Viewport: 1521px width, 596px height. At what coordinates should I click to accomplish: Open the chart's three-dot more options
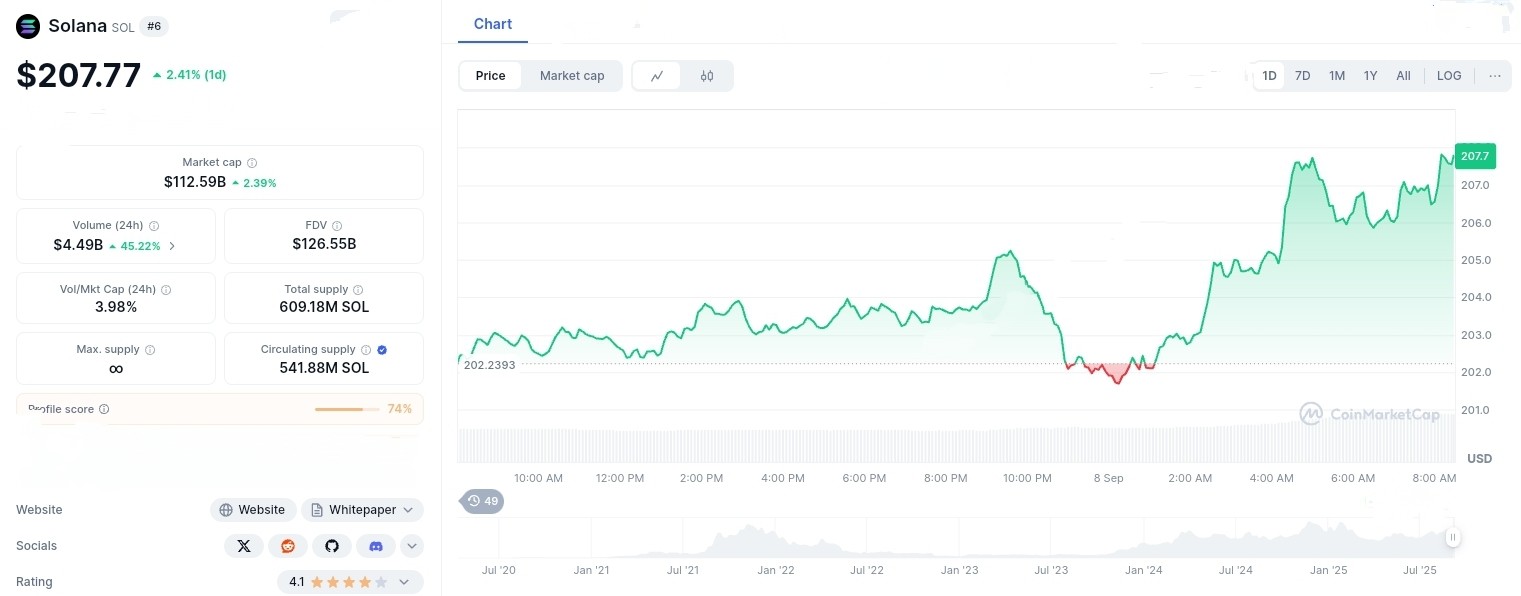click(x=1495, y=76)
